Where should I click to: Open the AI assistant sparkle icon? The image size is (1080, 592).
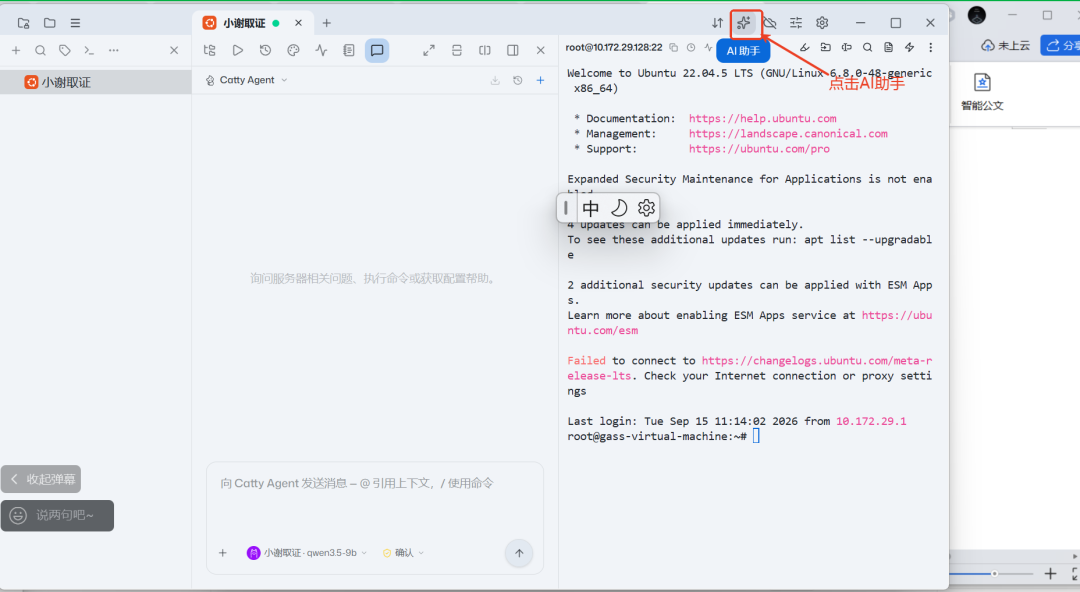click(x=744, y=23)
